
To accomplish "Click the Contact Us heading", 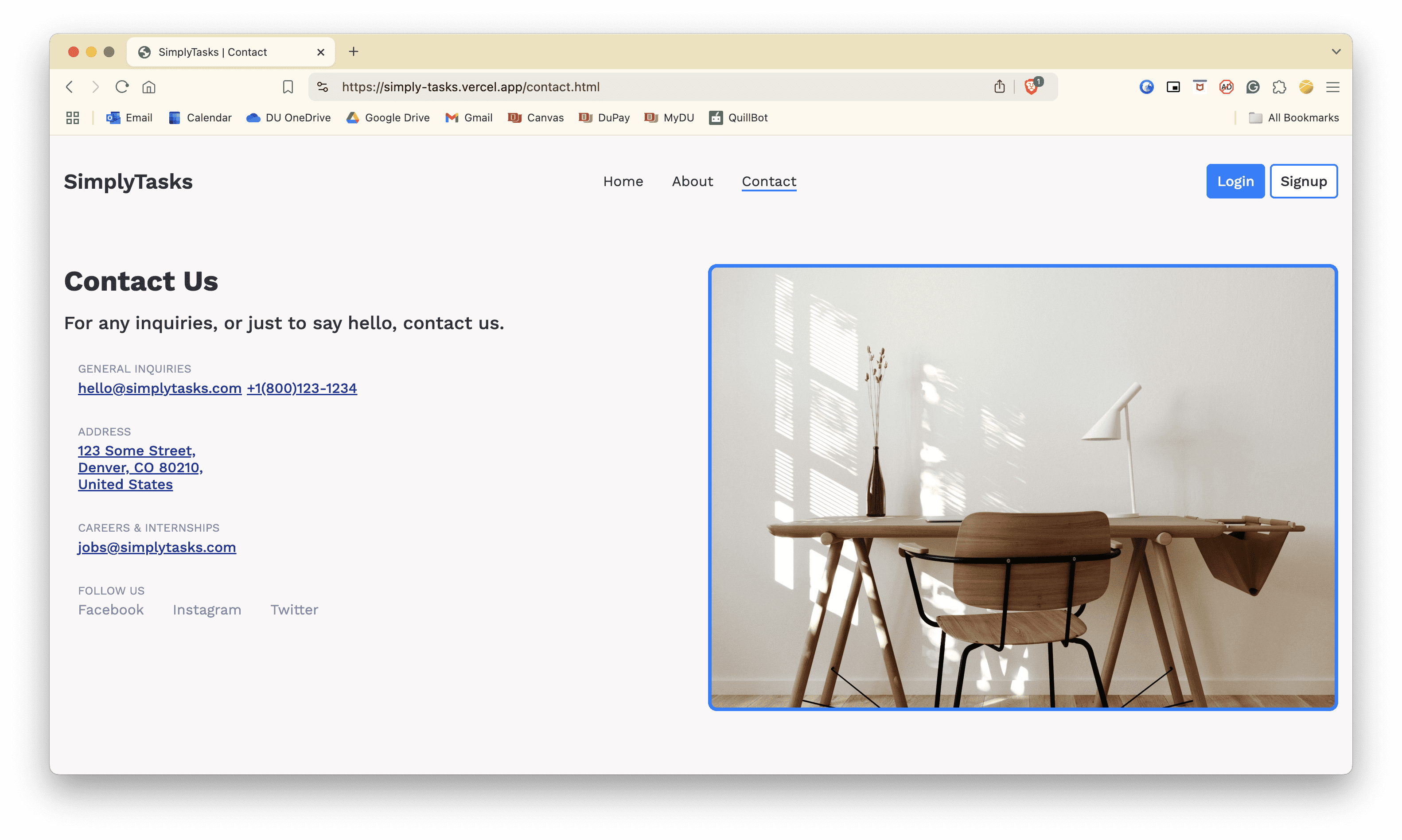I will point(141,281).
